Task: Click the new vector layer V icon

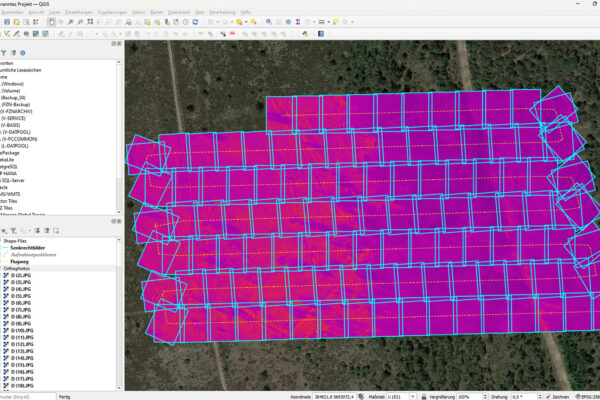Action: point(7,34)
